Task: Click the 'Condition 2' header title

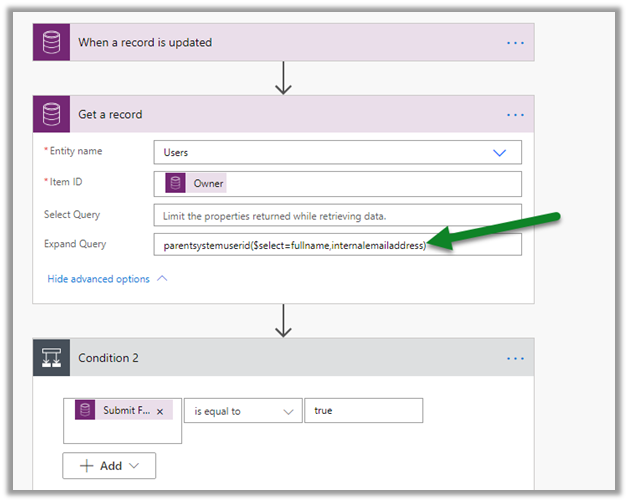Action: [110, 358]
